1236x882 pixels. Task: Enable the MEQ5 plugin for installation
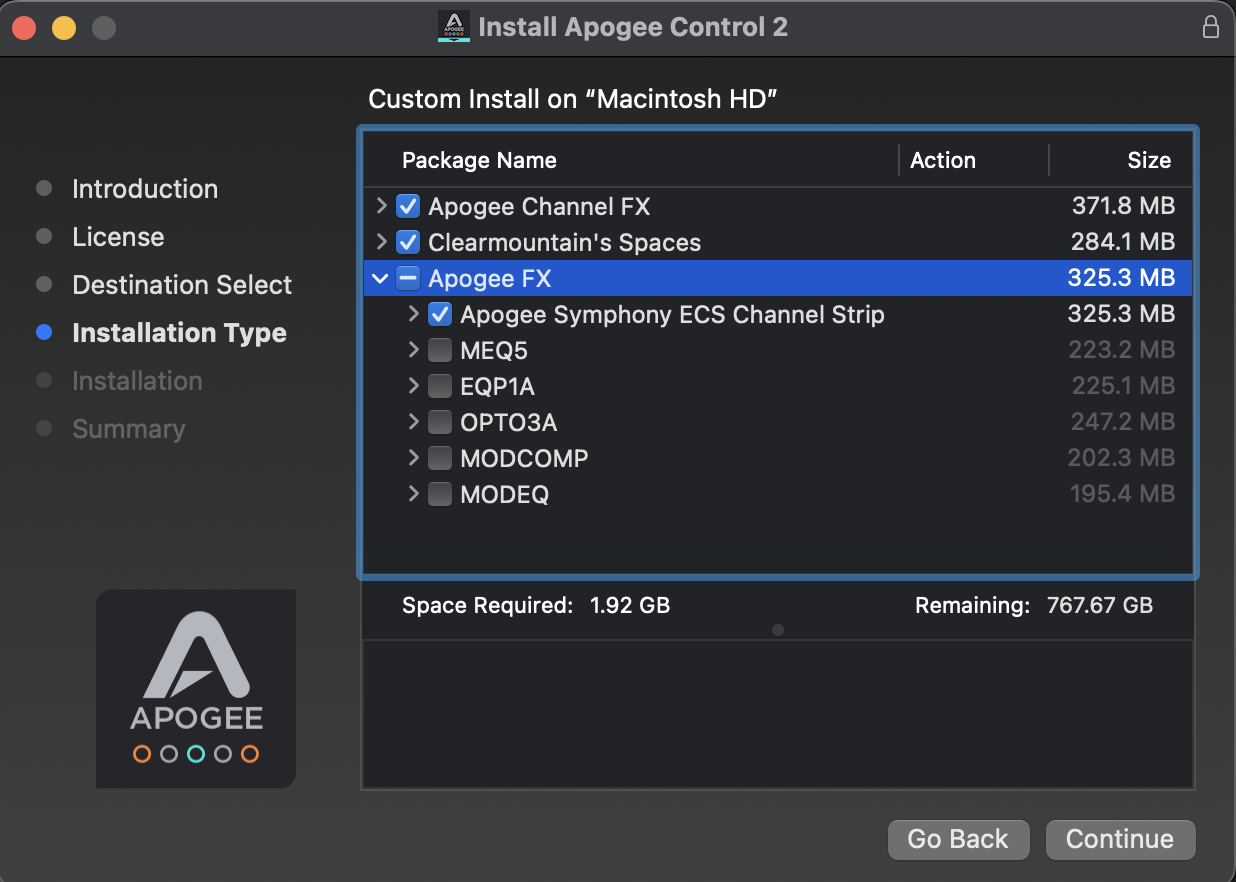pos(439,350)
